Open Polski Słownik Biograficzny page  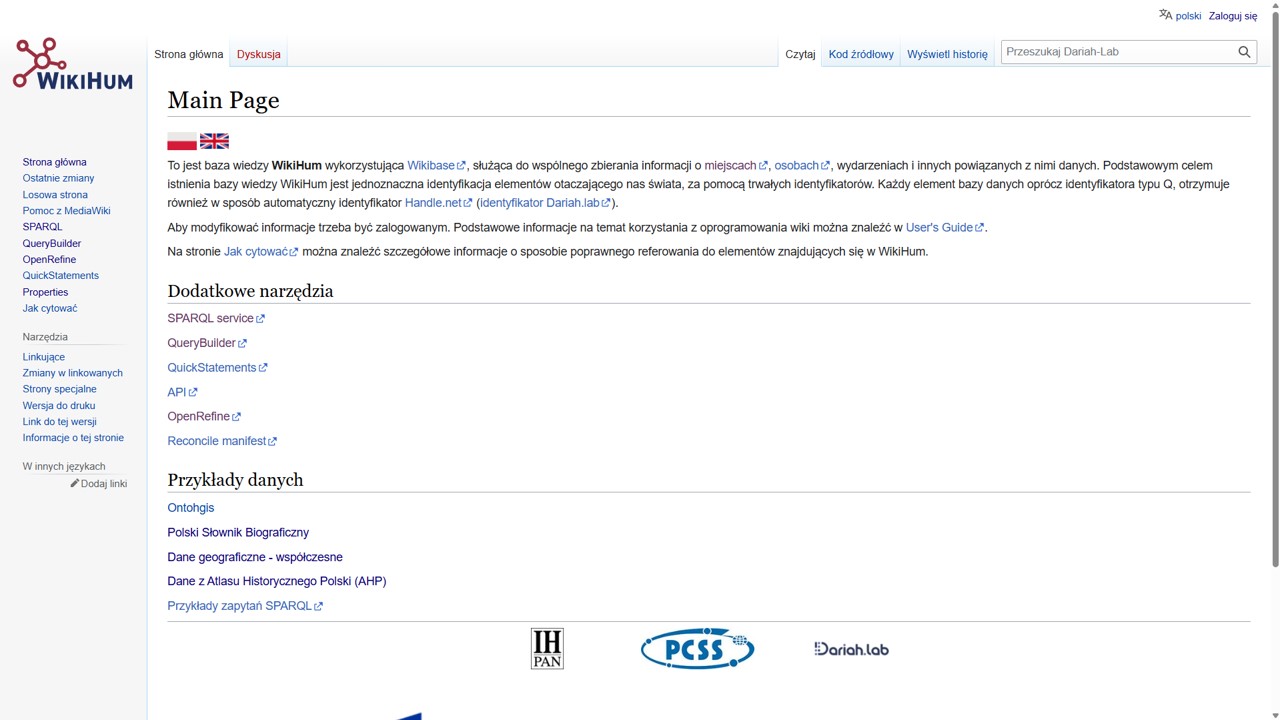[x=238, y=532]
